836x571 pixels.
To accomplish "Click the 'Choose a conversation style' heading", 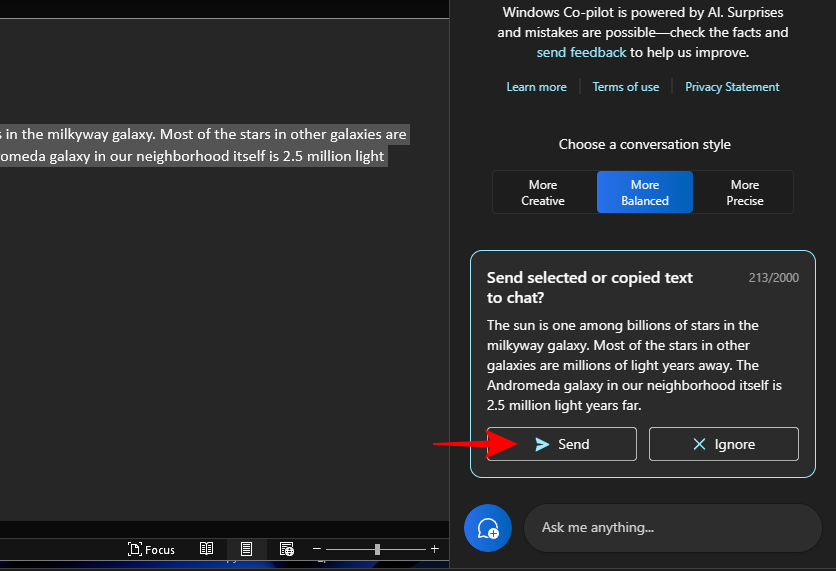I will (x=645, y=144).
